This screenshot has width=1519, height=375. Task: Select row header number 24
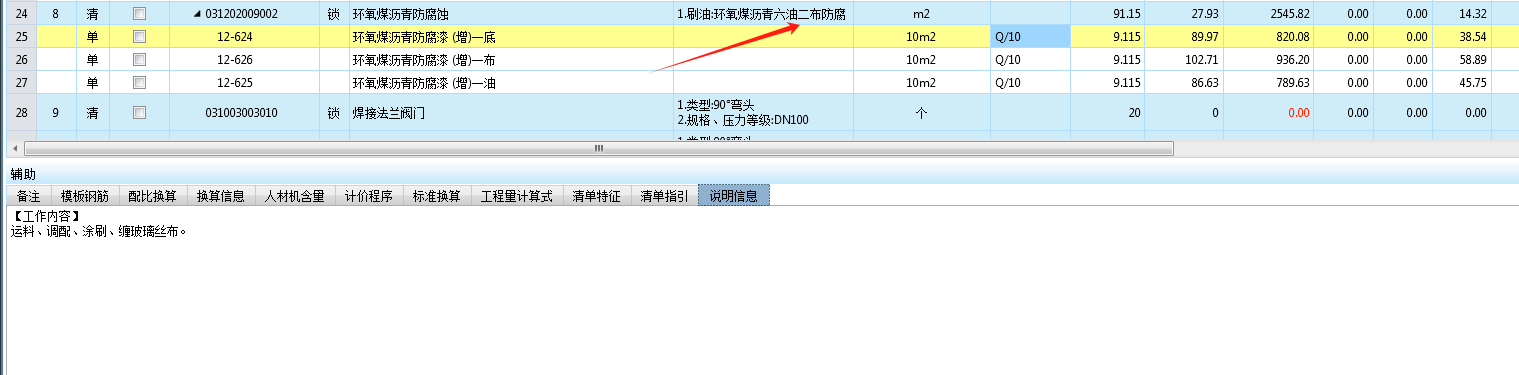[23, 14]
